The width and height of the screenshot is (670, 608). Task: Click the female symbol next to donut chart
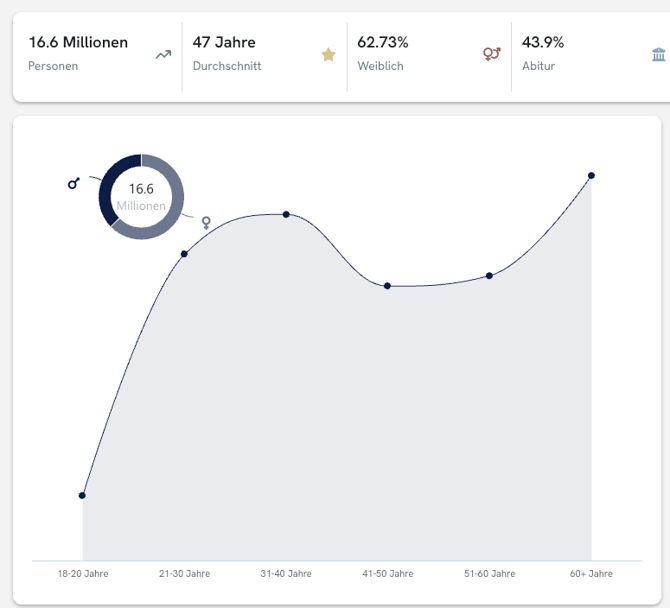[206, 222]
